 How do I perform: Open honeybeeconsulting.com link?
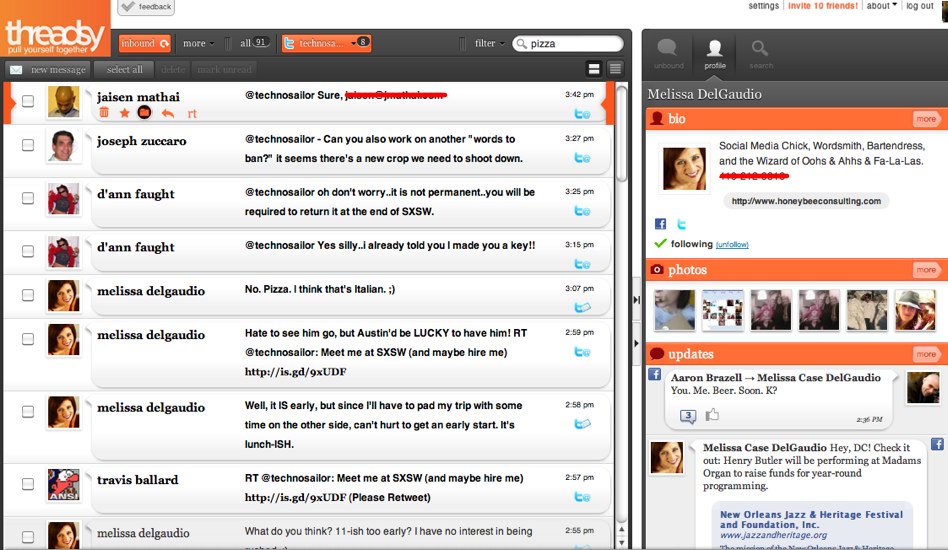click(806, 201)
